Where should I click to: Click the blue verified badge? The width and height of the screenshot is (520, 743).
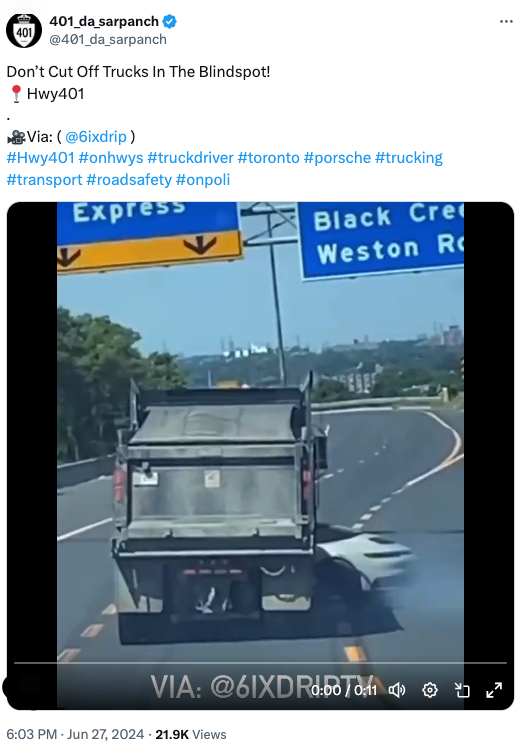[x=170, y=21]
